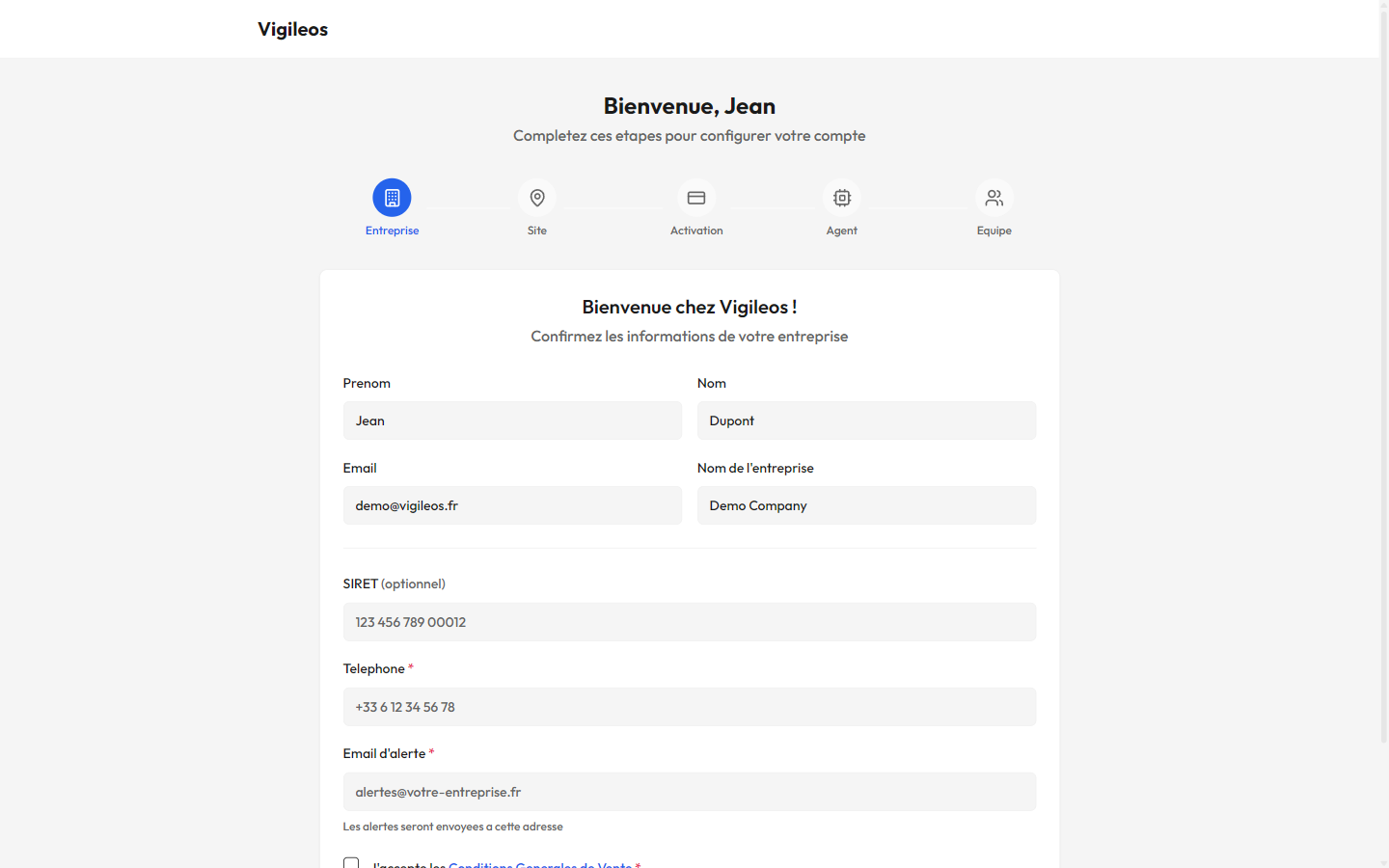Click 'Completez ces etapes pour configurer votre compte'
The height and width of the screenshot is (868, 1389).
click(x=690, y=136)
